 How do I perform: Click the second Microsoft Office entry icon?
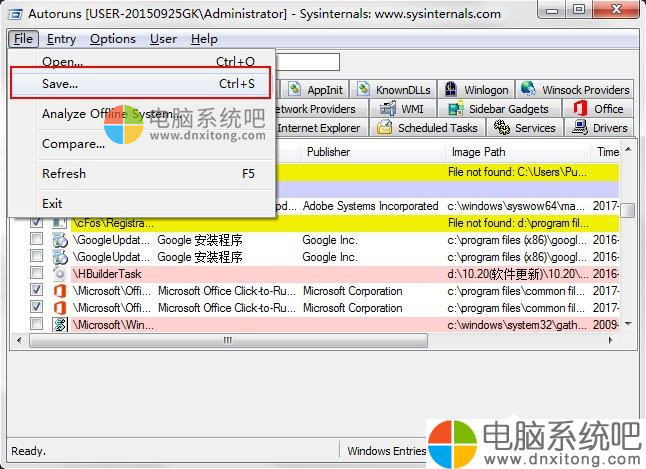tap(59, 307)
